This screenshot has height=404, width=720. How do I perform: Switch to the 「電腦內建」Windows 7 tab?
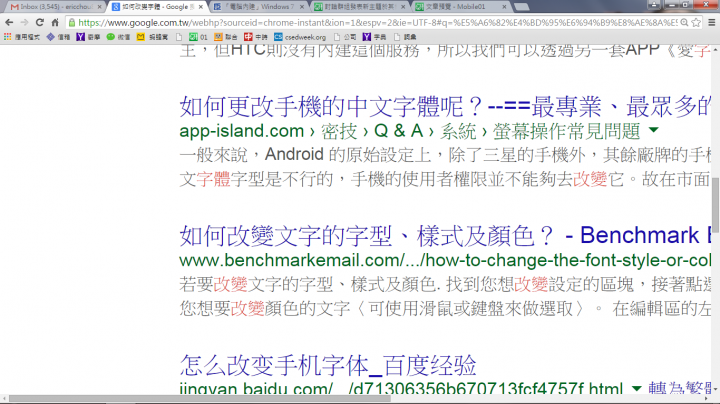point(258,7)
